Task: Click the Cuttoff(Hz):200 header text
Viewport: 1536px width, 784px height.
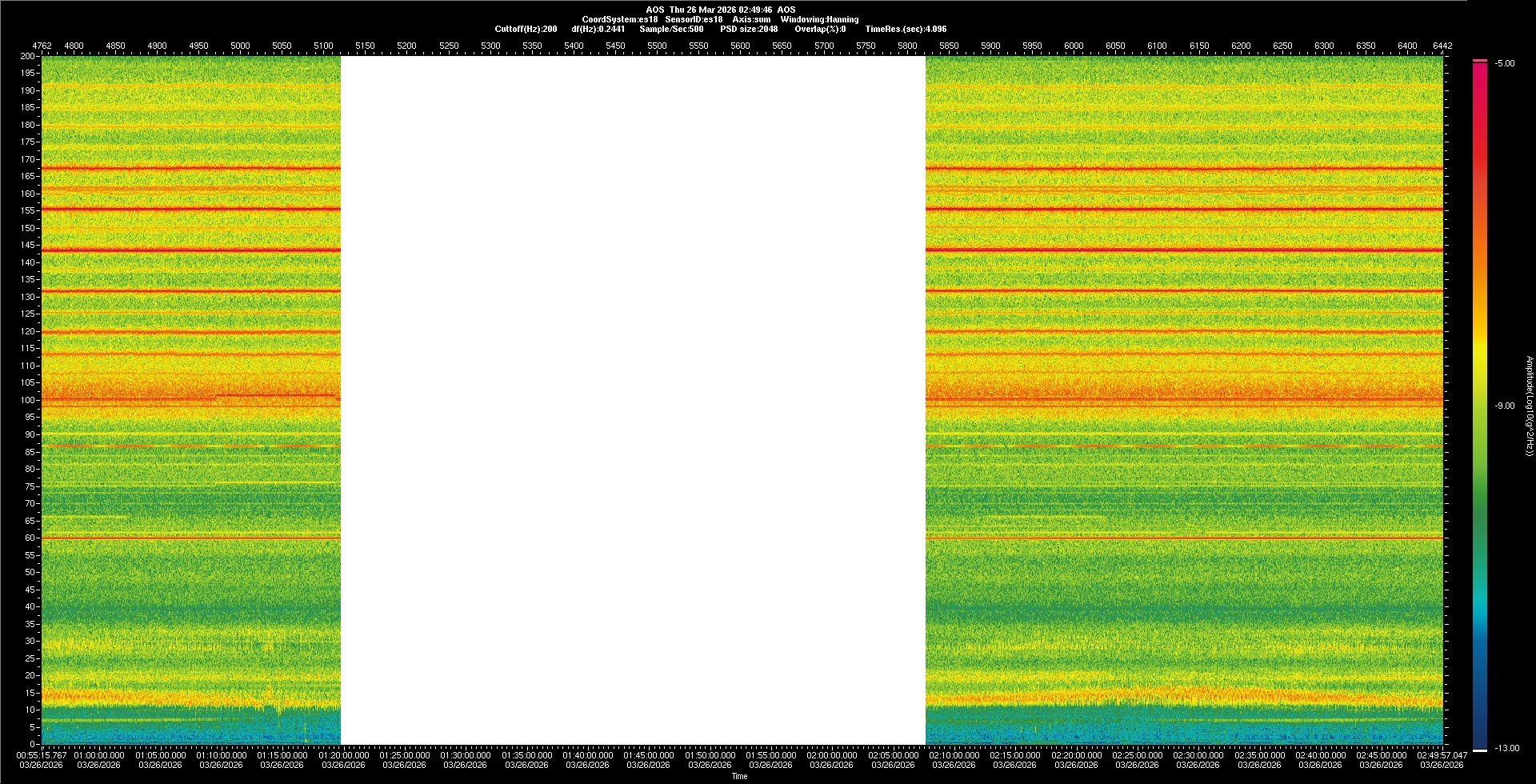Action: click(526, 29)
